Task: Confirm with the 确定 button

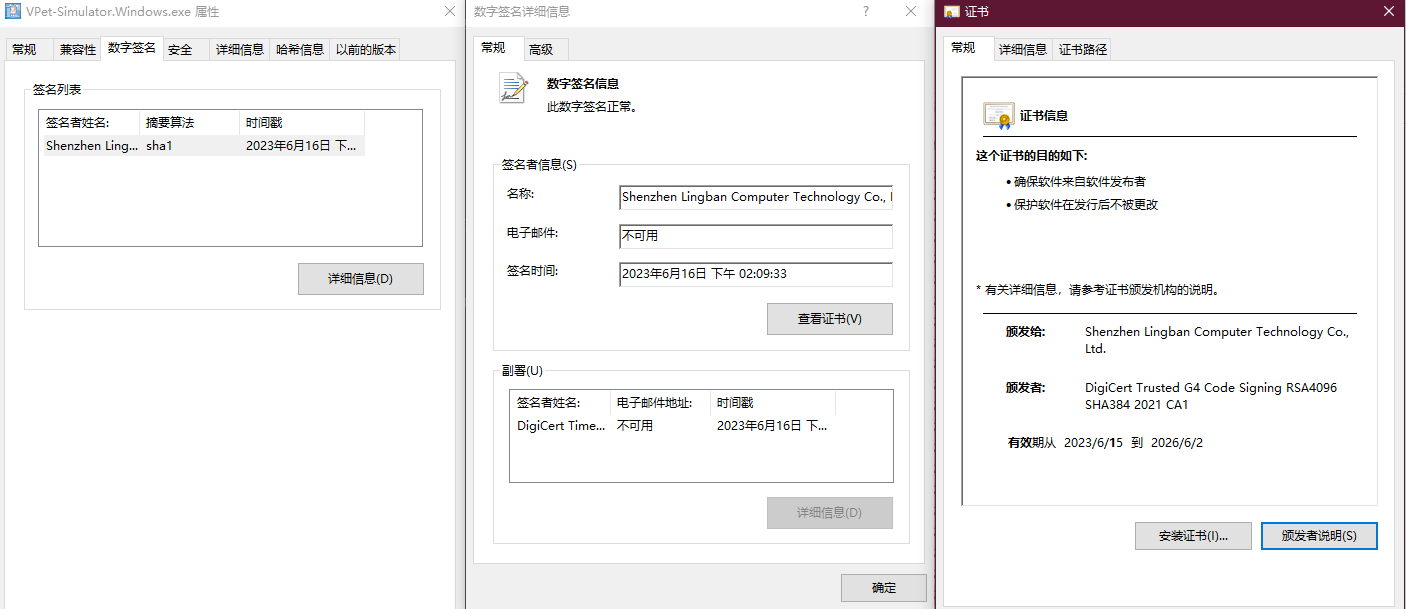Action: [883, 588]
